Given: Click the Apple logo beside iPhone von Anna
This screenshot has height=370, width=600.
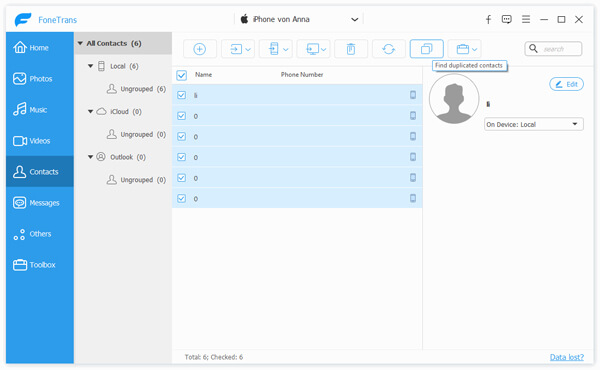Looking at the screenshot, I should (244, 19).
